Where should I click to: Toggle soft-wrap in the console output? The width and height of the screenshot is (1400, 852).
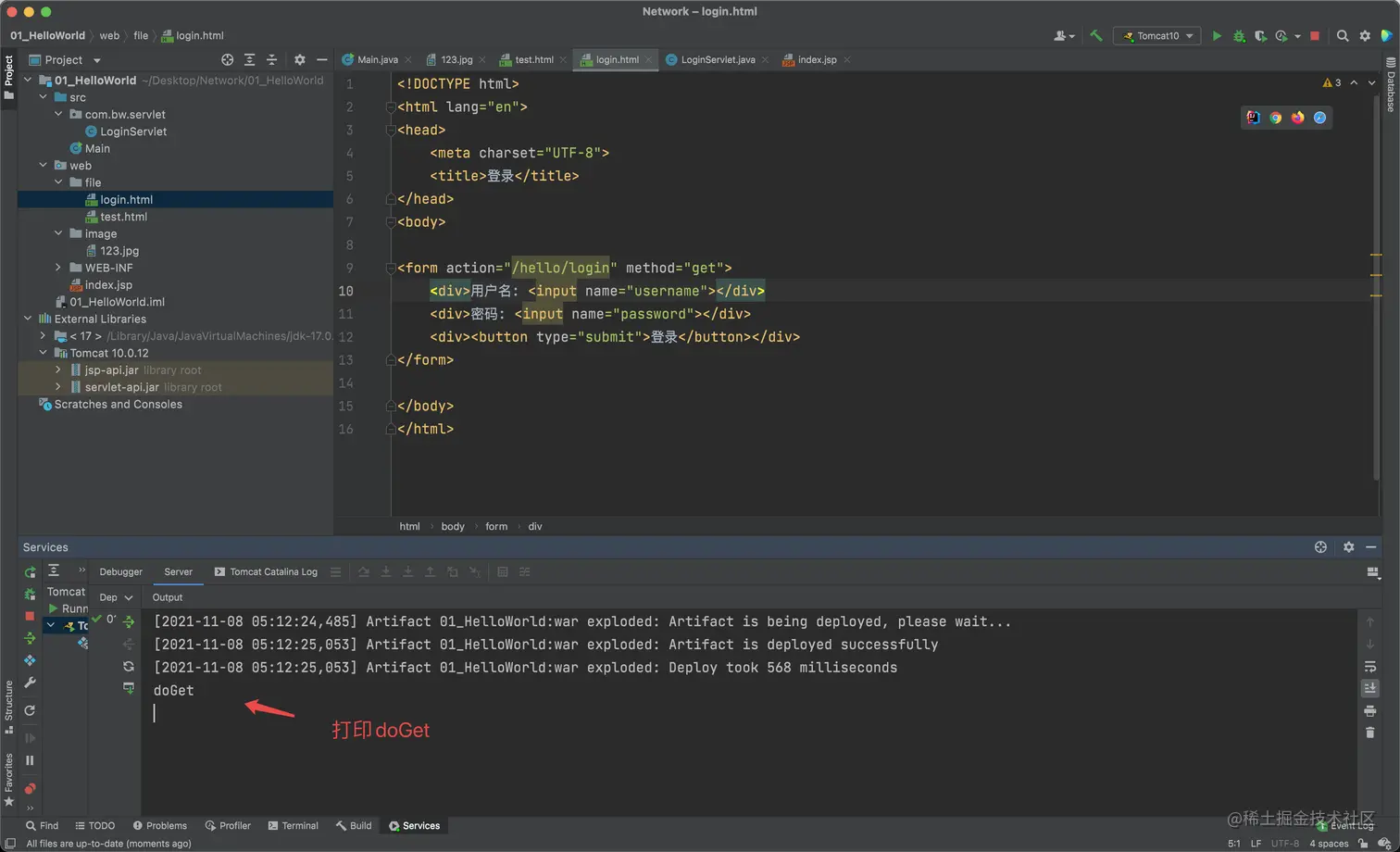tap(1370, 666)
